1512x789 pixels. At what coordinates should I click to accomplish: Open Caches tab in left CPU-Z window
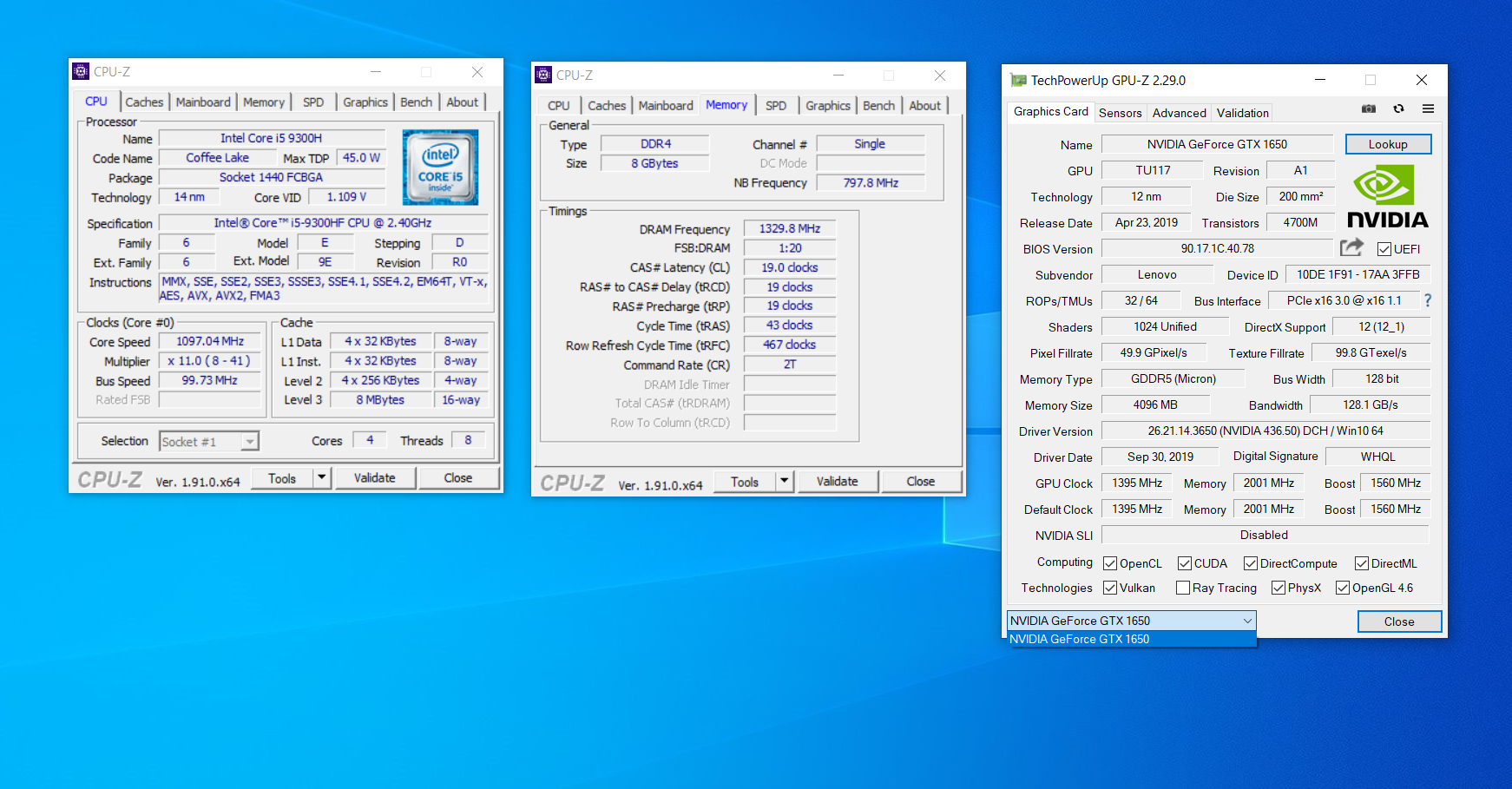pyautogui.click(x=144, y=102)
